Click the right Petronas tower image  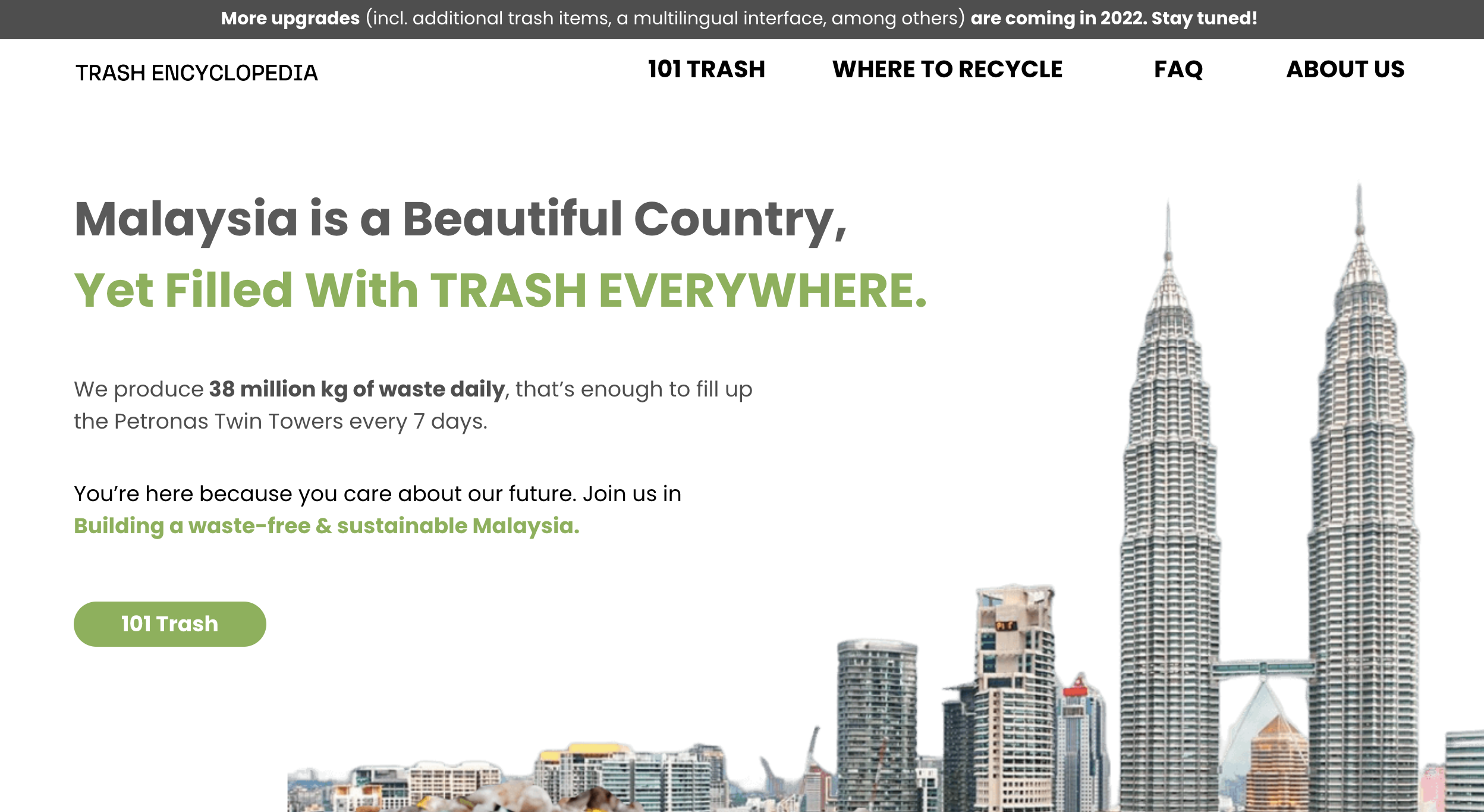pyautogui.click(x=1362, y=499)
